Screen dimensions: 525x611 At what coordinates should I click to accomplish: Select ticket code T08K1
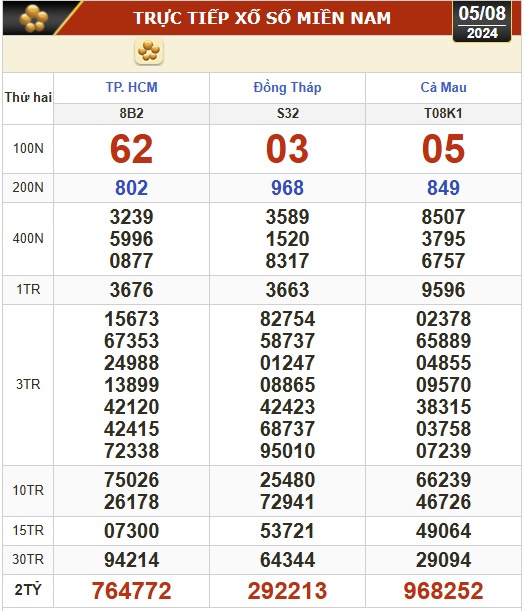[x=444, y=113]
